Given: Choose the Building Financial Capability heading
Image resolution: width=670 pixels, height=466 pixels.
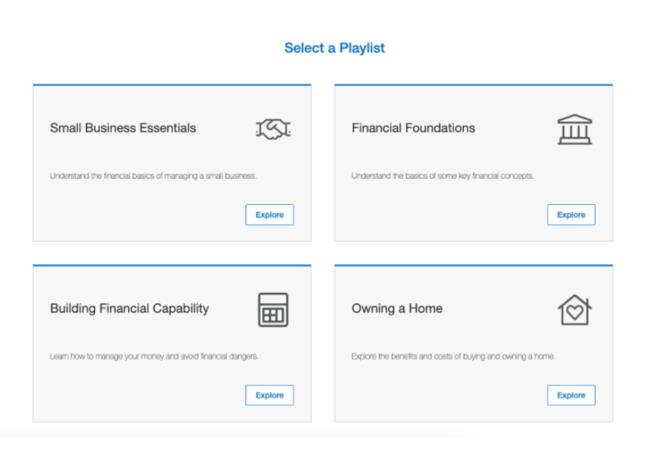Looking at the screenshot, I should click(129, 308).
